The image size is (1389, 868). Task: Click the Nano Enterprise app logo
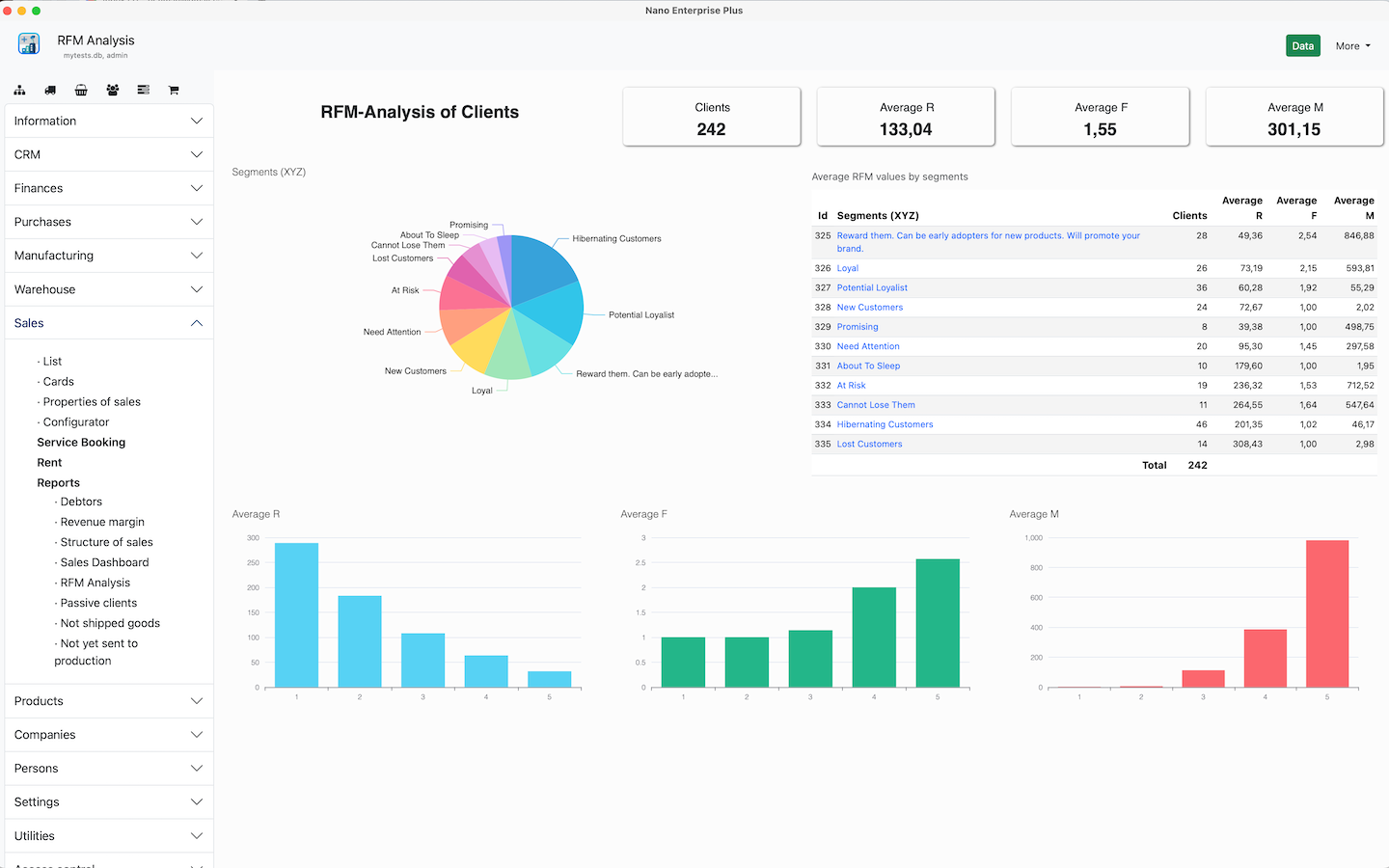pos(29,43)
